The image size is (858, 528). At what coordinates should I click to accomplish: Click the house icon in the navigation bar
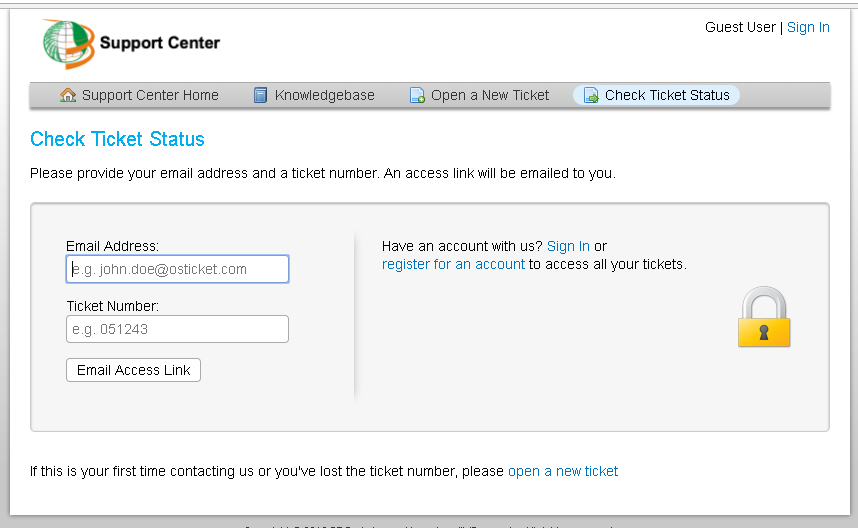[68, 96]
